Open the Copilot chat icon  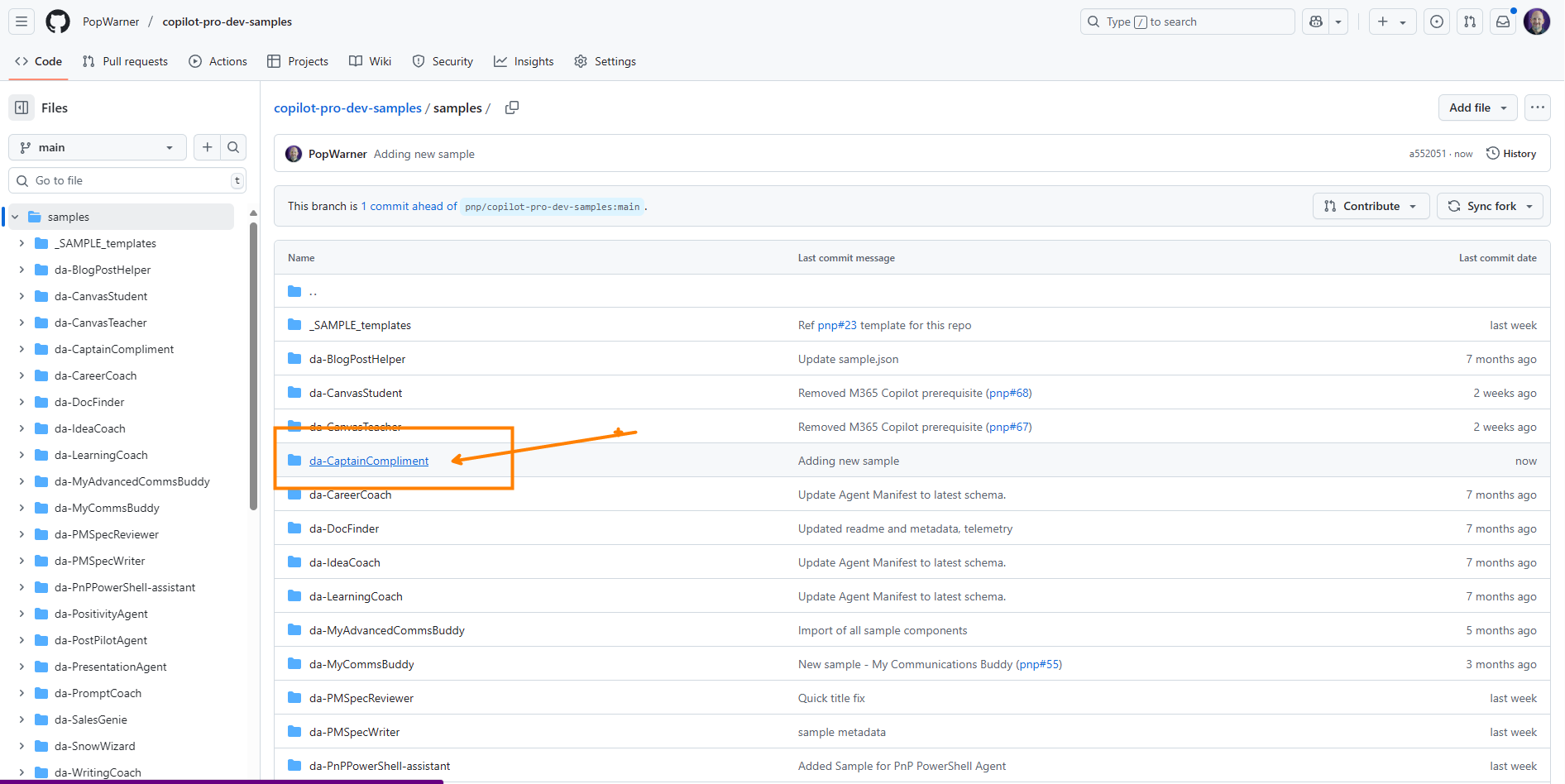1316,22
